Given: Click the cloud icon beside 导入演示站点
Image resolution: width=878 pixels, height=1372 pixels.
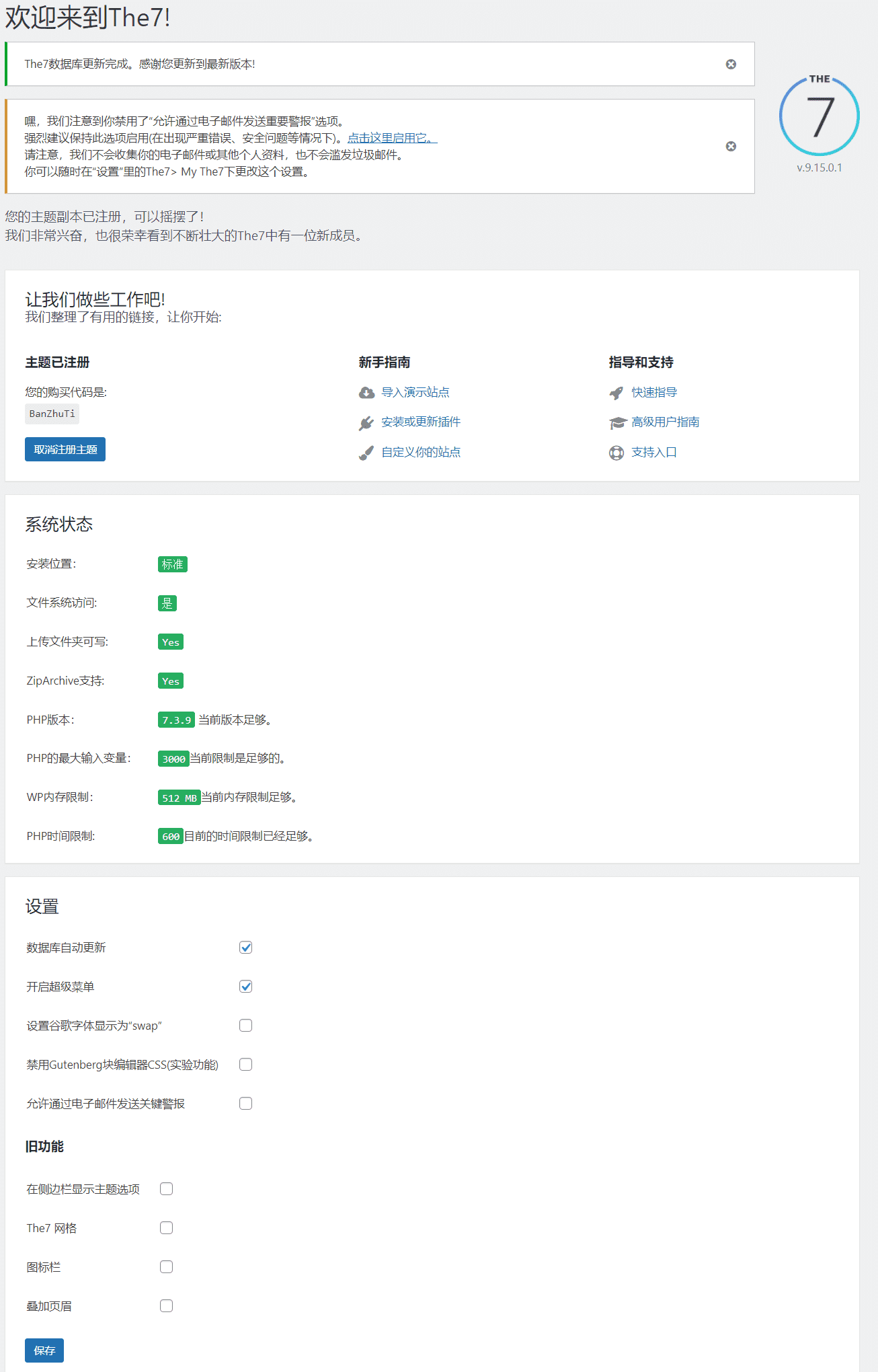Looking at the screenshot, I should coord(366,393).
